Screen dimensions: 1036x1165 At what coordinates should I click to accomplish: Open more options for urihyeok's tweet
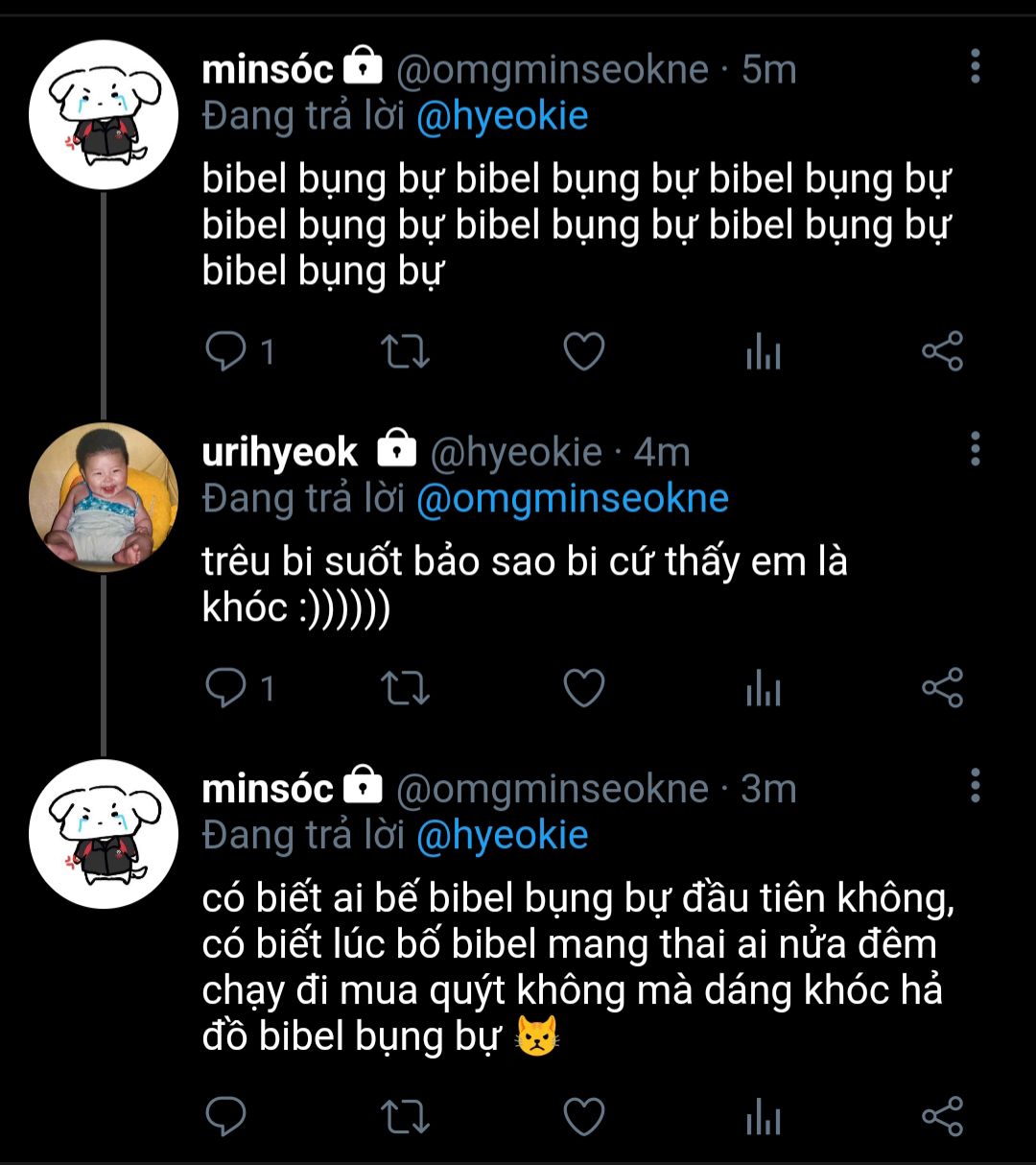pos(975,448)
